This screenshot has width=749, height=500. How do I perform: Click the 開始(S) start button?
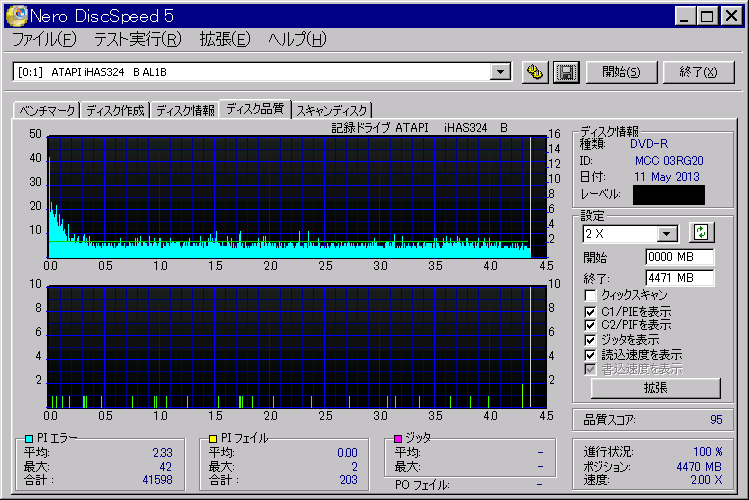[x=621, y=72]
